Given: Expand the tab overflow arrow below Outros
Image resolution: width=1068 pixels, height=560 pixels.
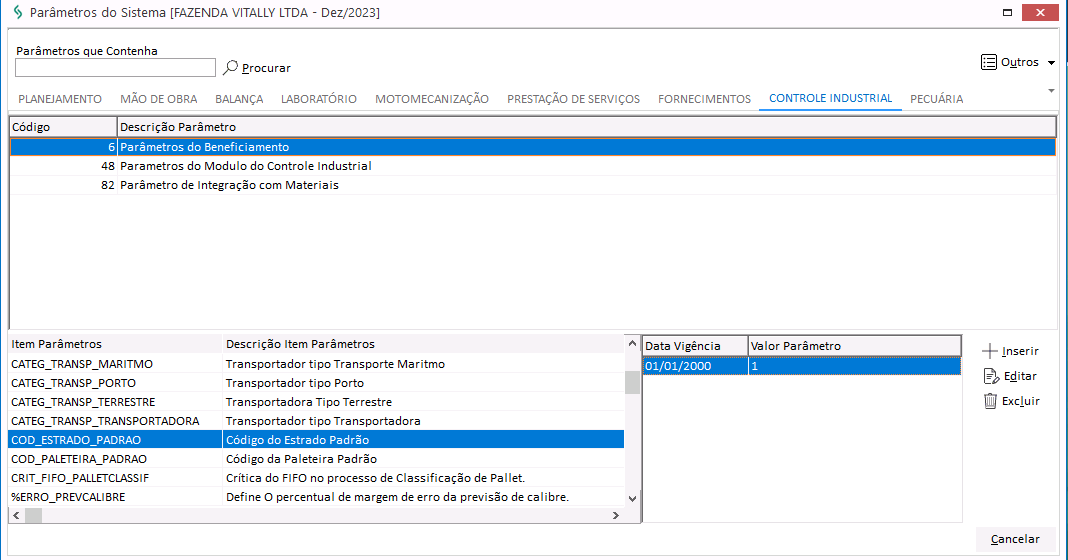Looking at the screenshot, I should tap(1051, 91).
